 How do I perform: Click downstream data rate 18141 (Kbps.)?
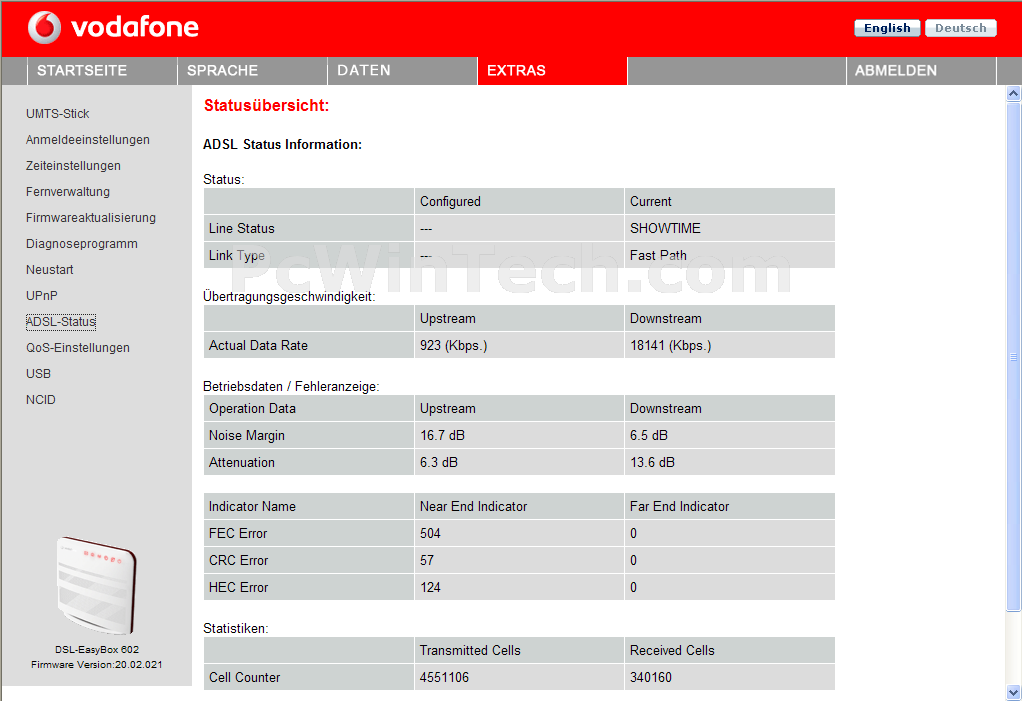tap(671, 345)
